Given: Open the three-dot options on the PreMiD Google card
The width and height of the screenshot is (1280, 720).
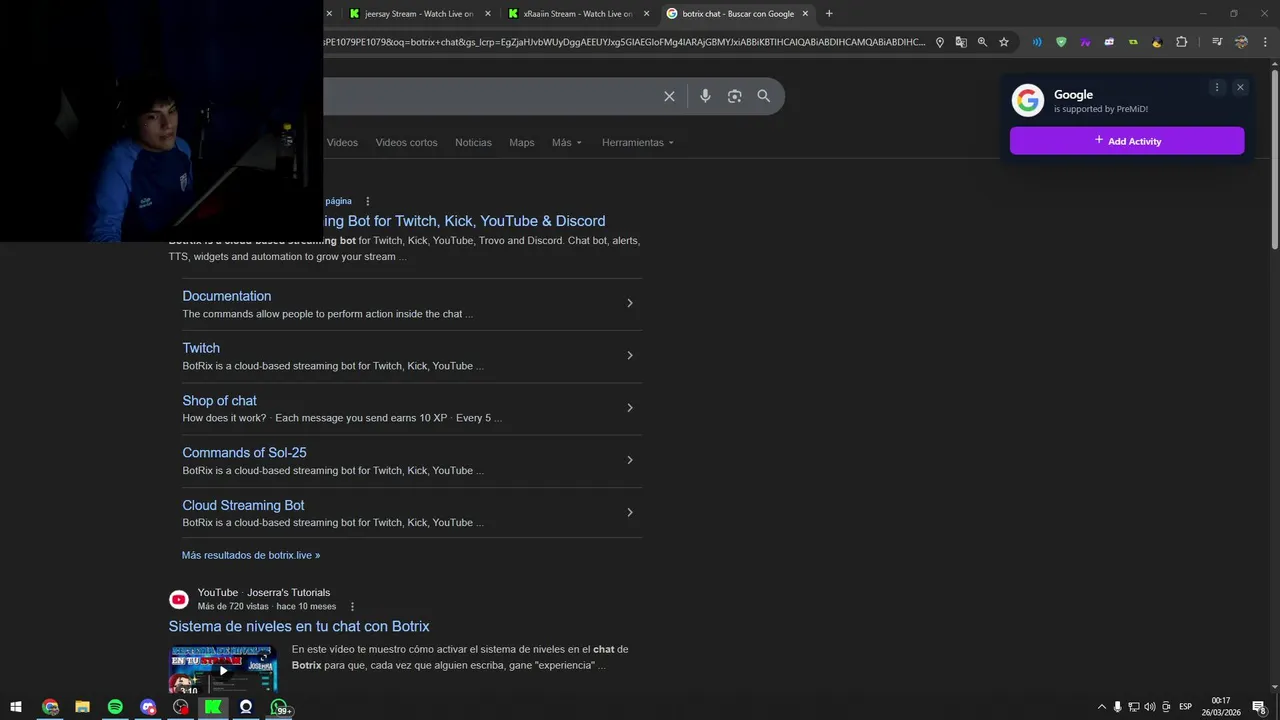Looking at the screenshot, I should point(1217,87).
